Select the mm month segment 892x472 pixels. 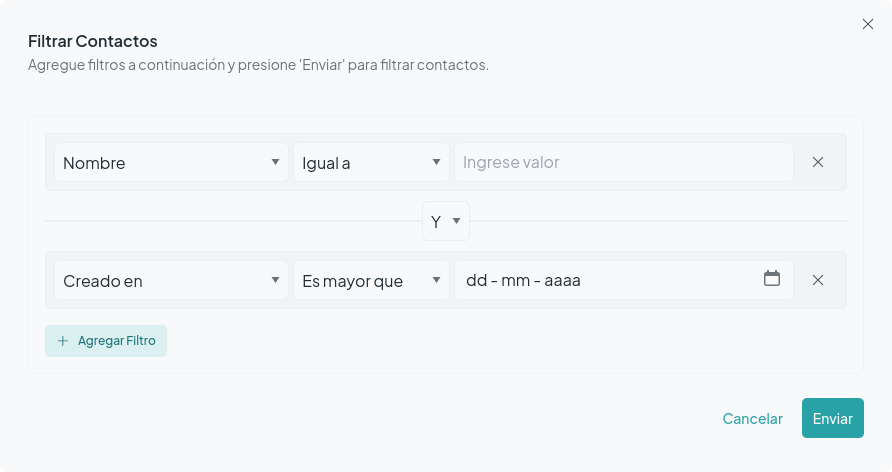point(515,280)
